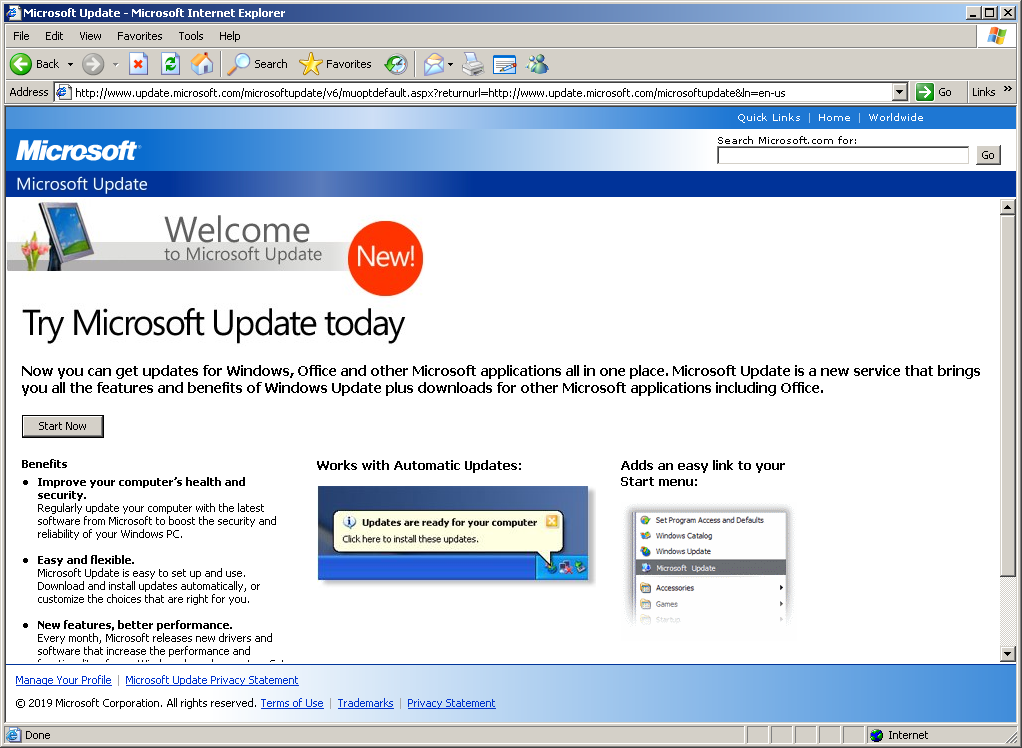Click the Start menu screenshot image

[709, 566]
